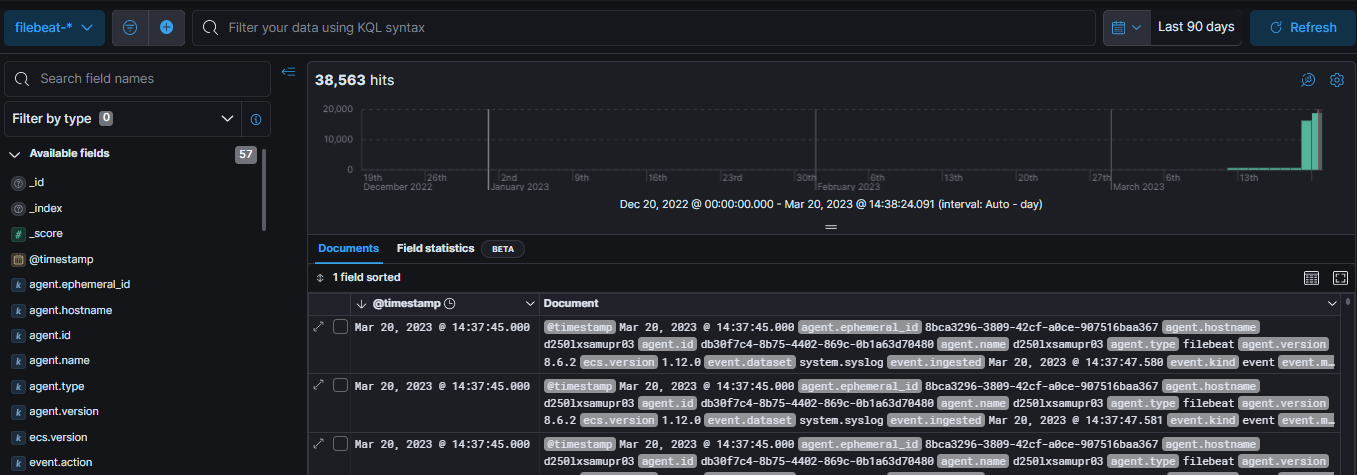Click the add filter plus icon

pos(167,28)
